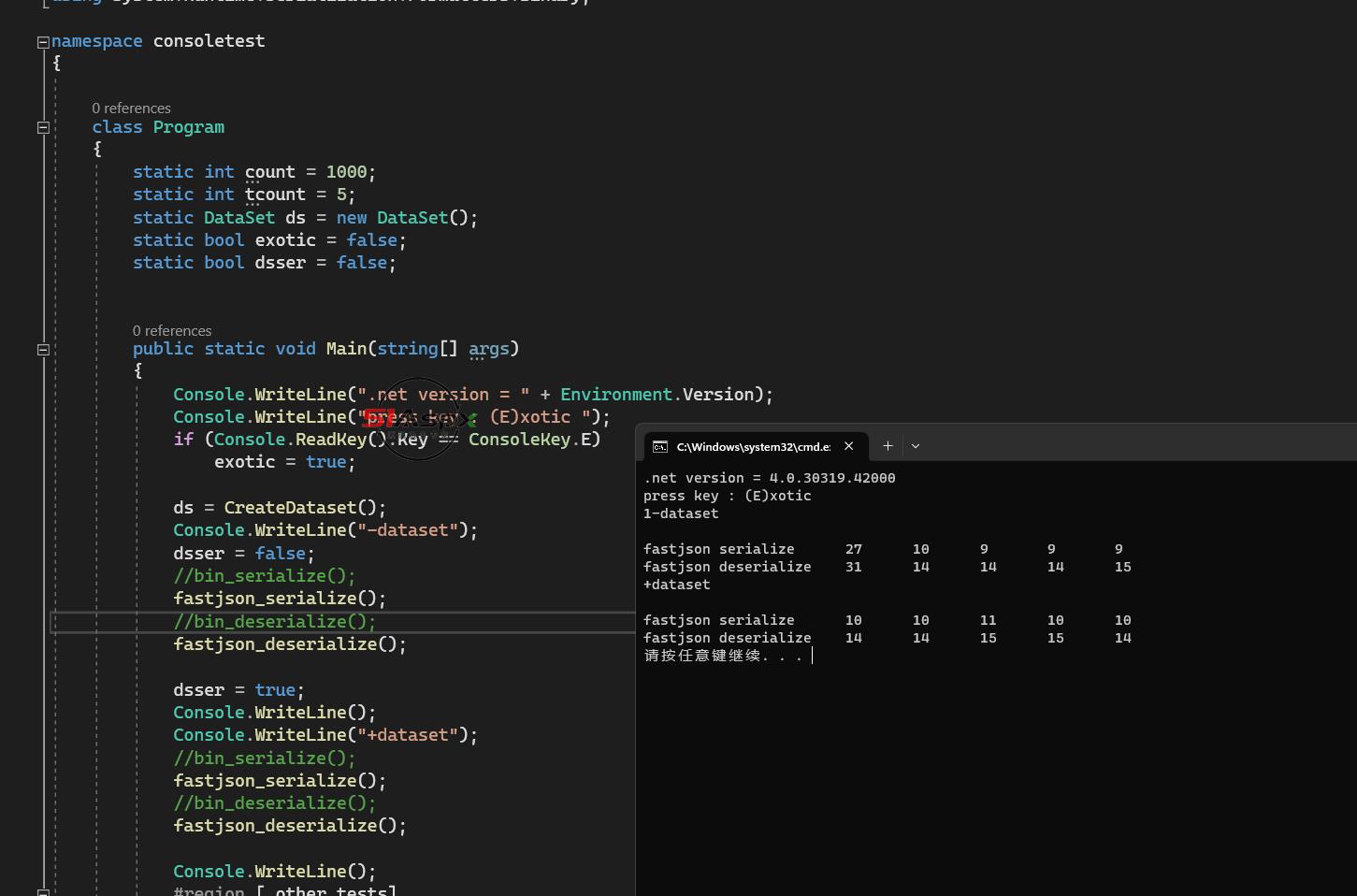
Task: Expand the other tests region
Action: [x=43, y=892]
